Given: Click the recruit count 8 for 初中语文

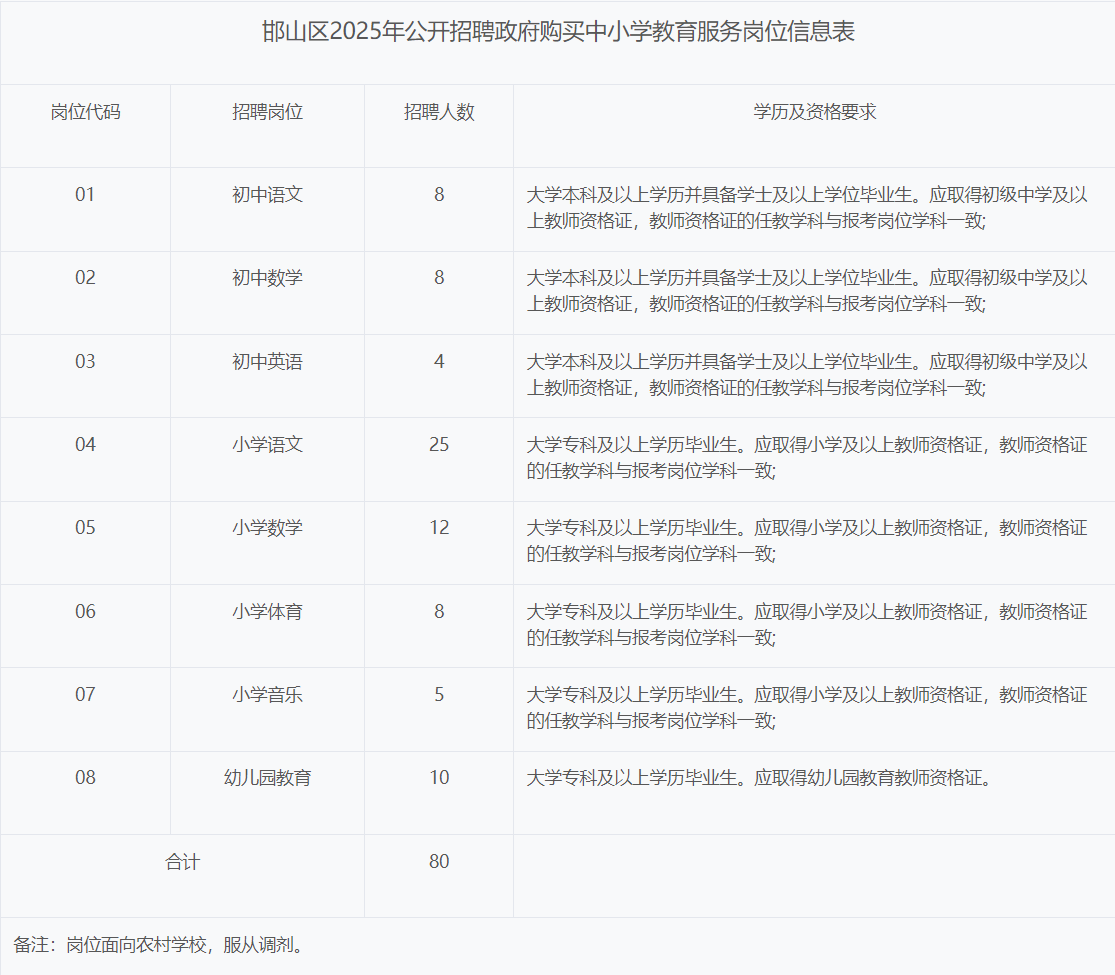Looking at the screenshot, I should tap(439, 194).
